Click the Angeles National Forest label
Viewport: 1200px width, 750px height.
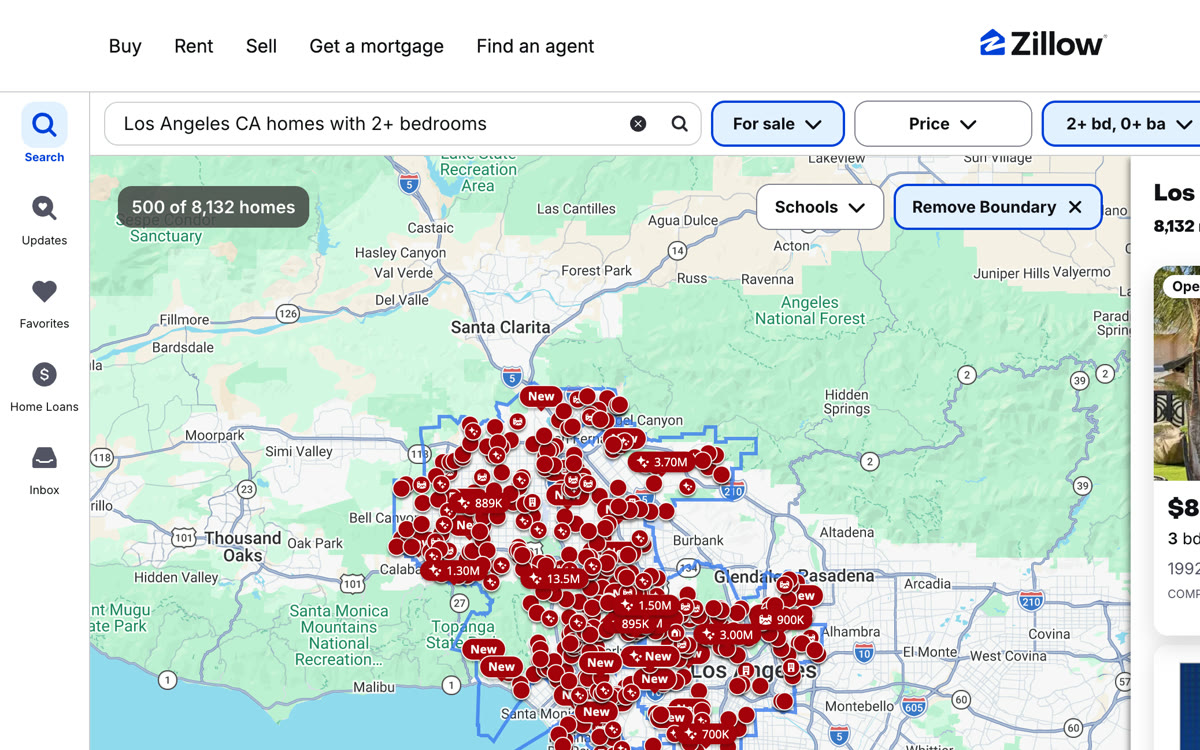[x=810, y=310]
